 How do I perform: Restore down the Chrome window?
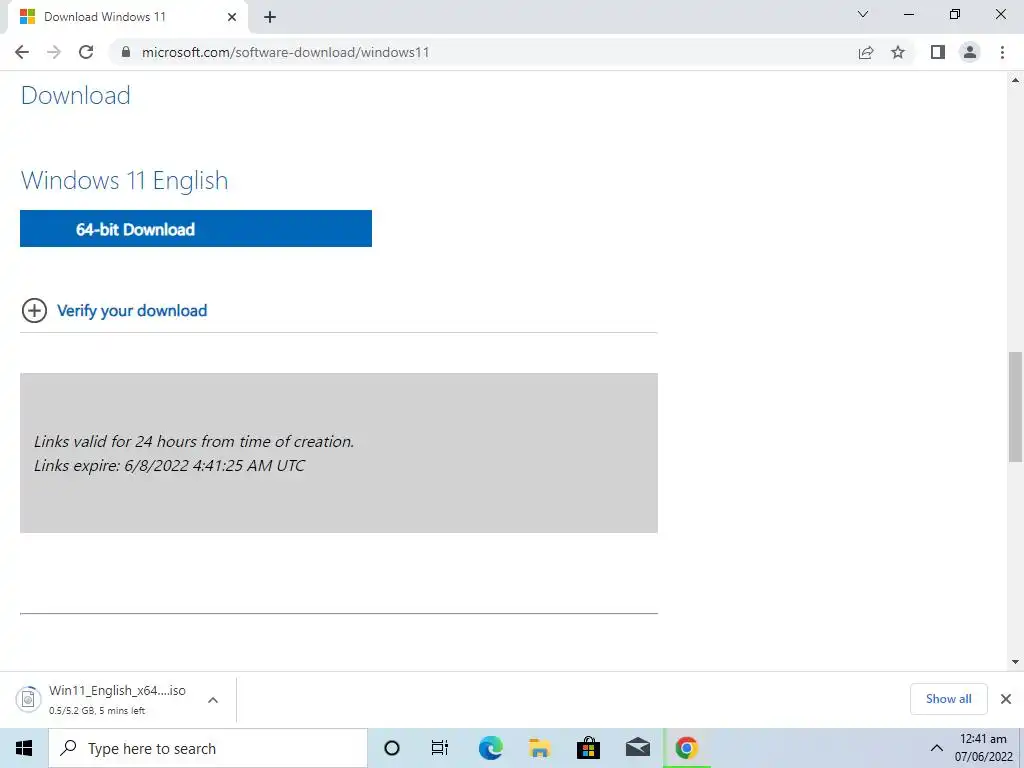(x=955, y=14)
